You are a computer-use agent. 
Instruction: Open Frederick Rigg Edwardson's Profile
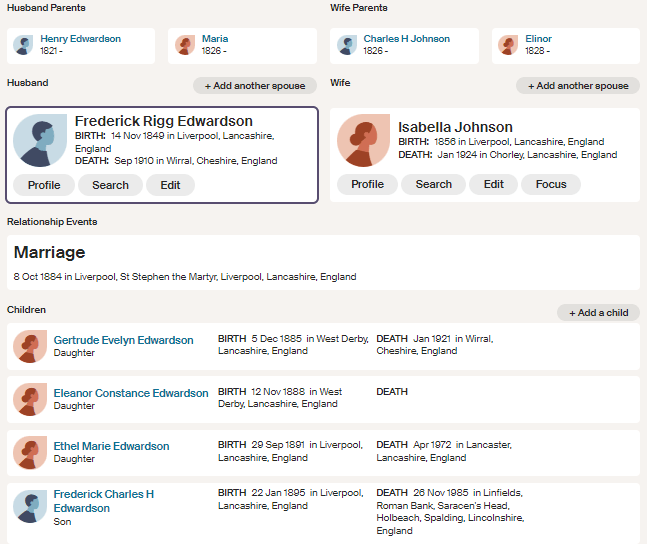tap(44, 185)
